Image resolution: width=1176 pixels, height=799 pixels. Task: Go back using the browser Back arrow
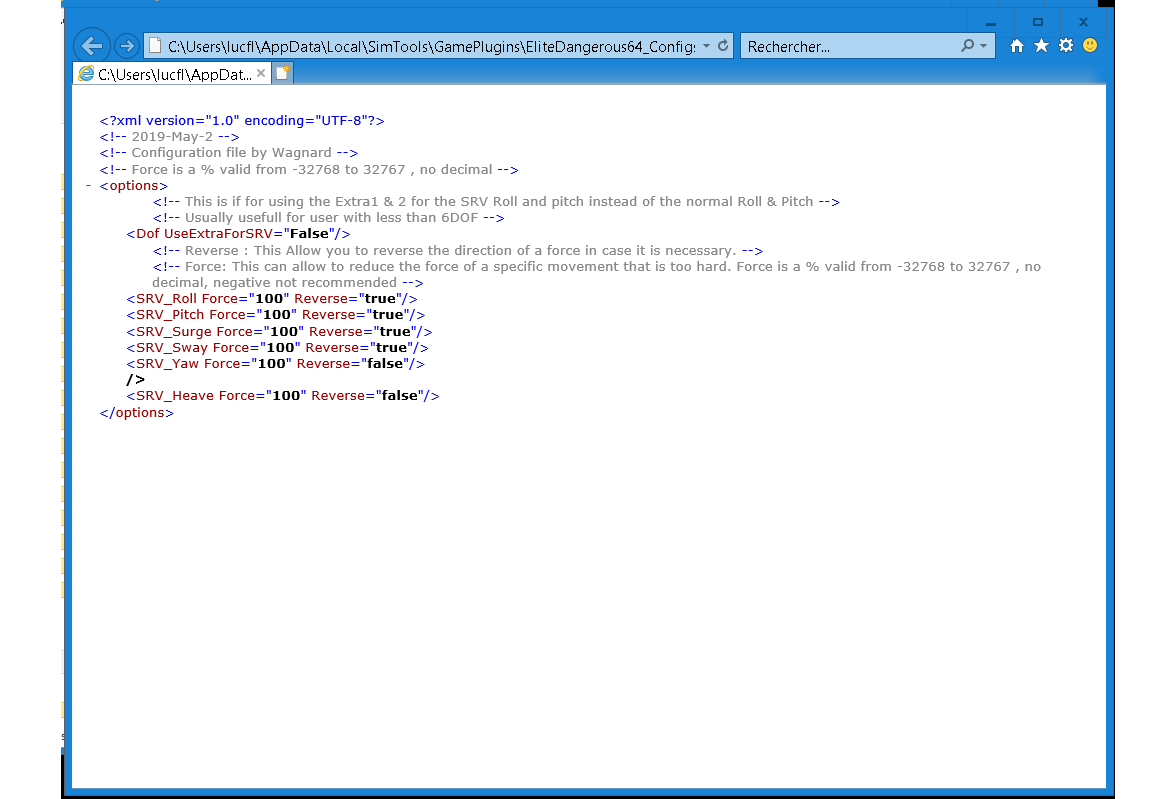(x=92, y=47)
